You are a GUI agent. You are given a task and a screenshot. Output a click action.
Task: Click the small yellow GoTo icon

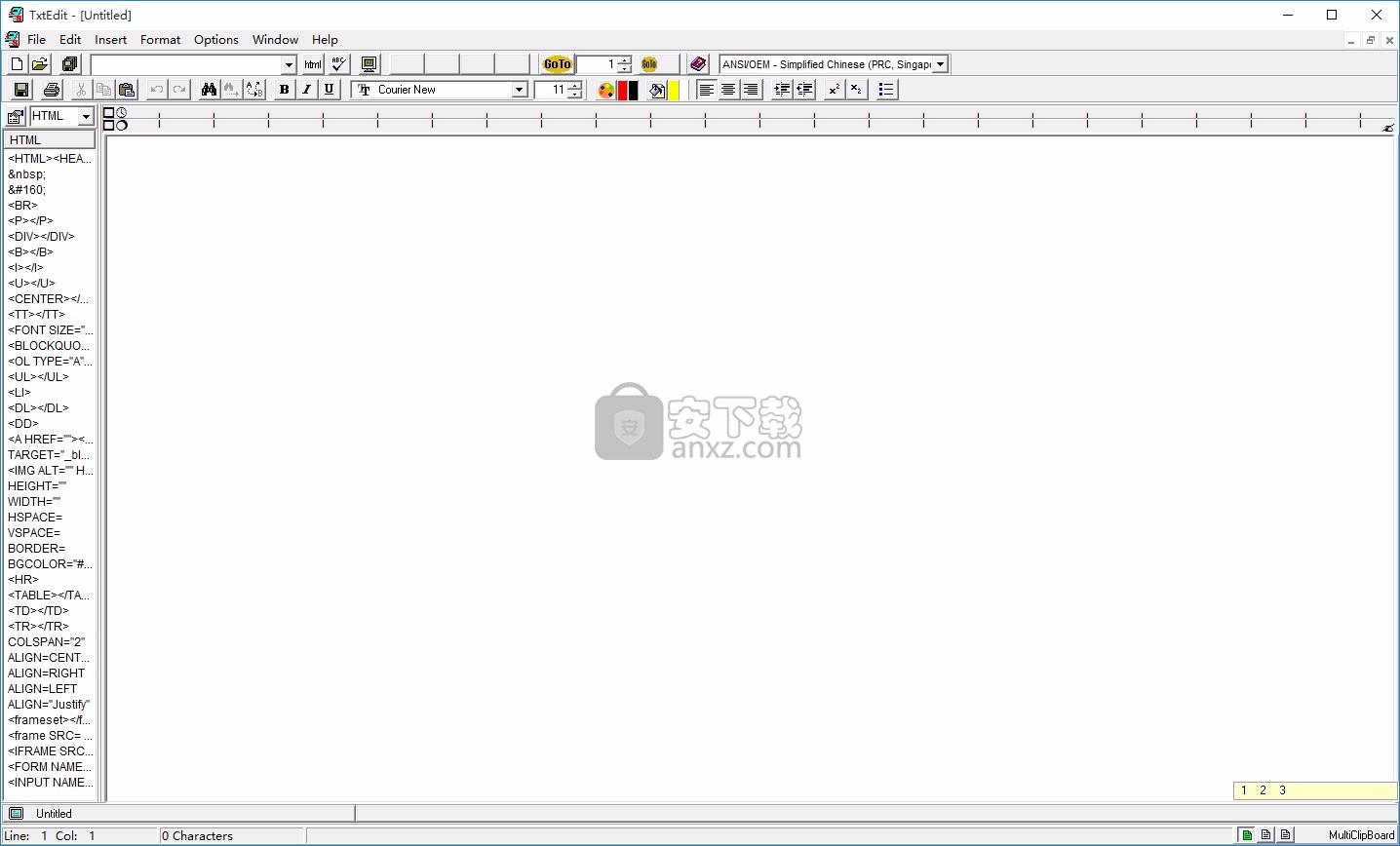tap(649, 64)
